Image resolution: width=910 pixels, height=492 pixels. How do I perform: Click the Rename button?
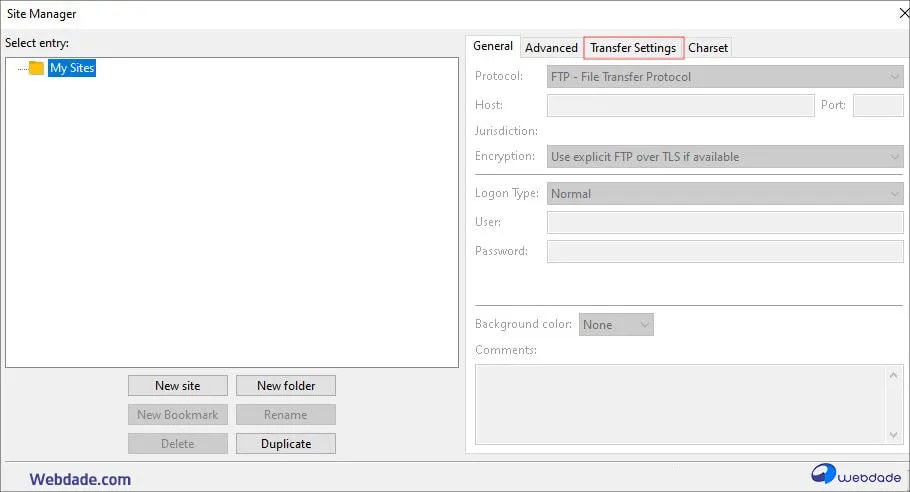[x=286, y=415]
